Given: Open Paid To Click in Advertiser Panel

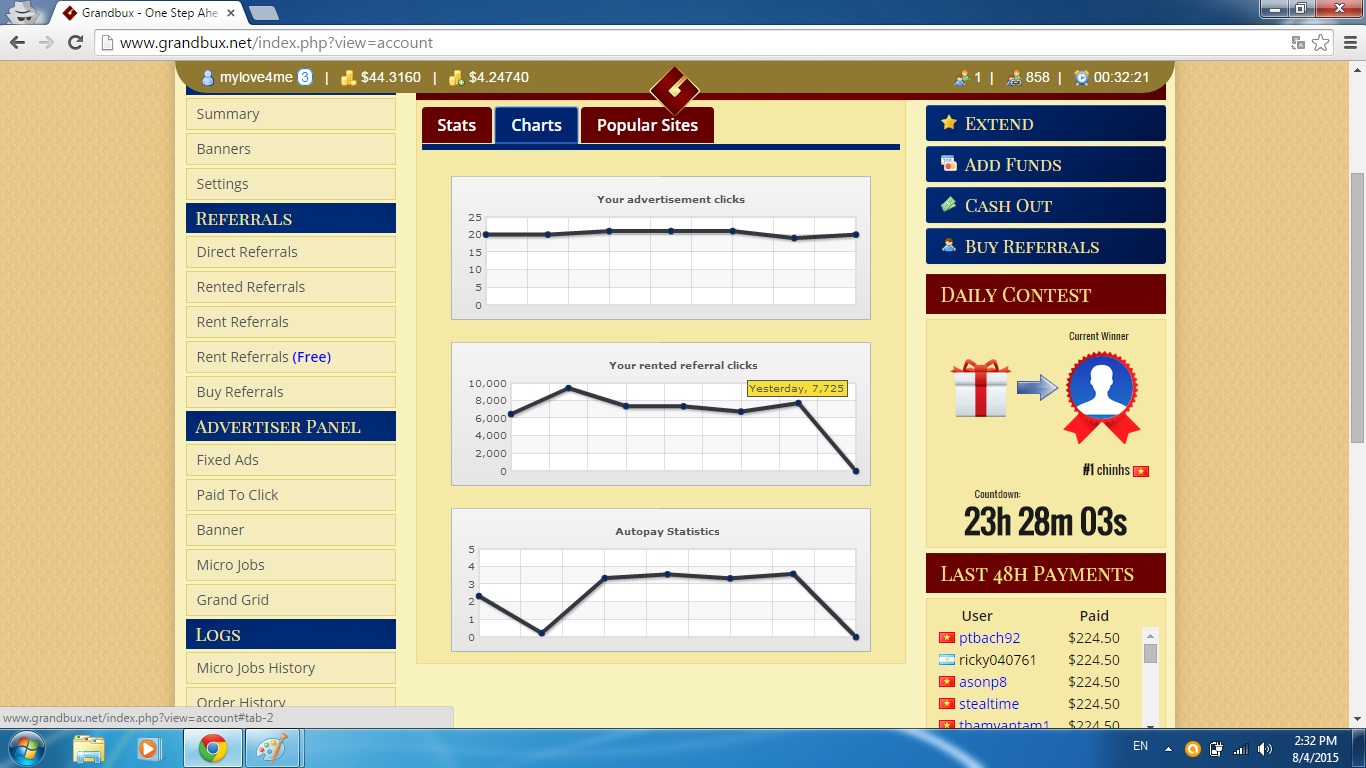Looking at the screenshot, I should click(291, 495).
